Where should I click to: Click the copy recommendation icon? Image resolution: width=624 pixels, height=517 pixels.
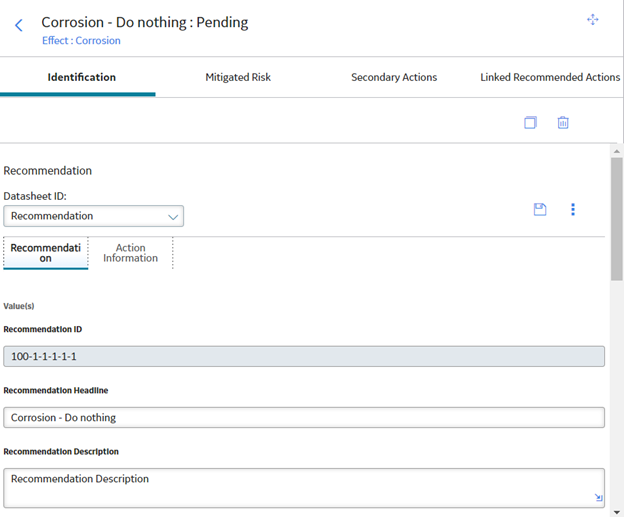(x=530, y=122)
